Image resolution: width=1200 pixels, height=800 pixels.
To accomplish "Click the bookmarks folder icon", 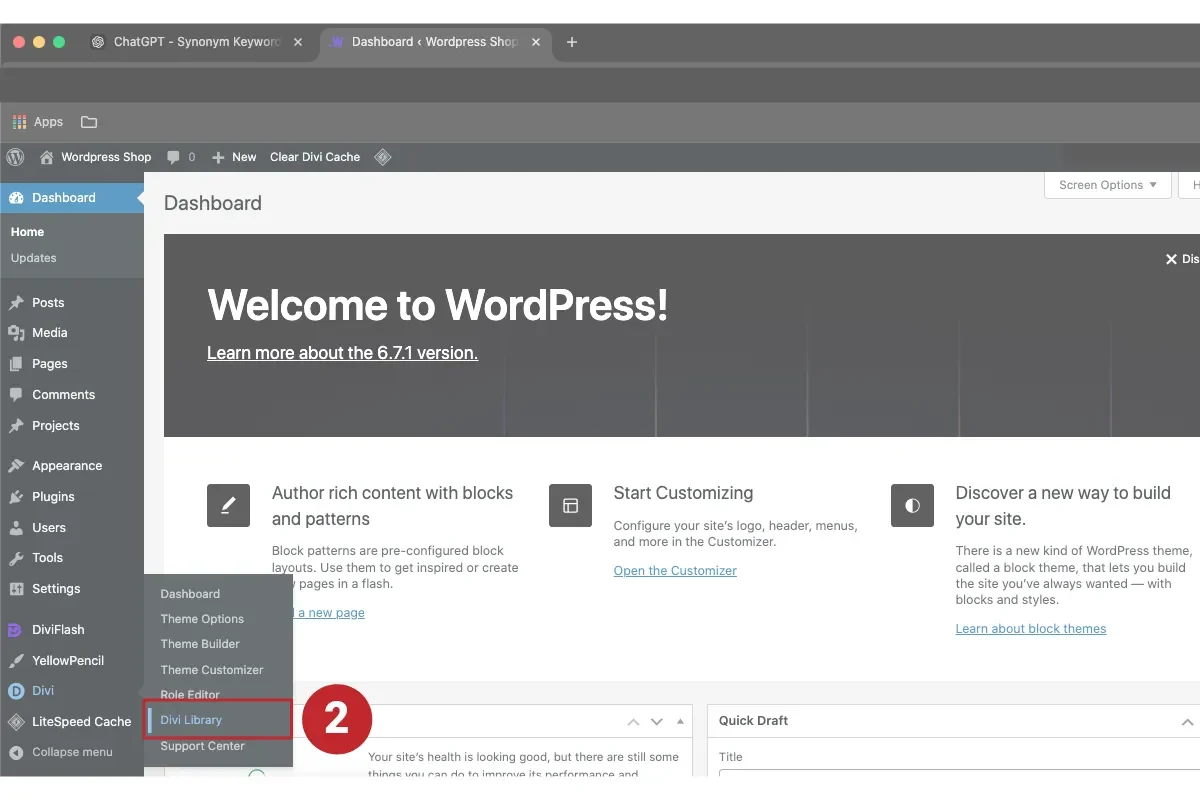I will pos(89,122).
